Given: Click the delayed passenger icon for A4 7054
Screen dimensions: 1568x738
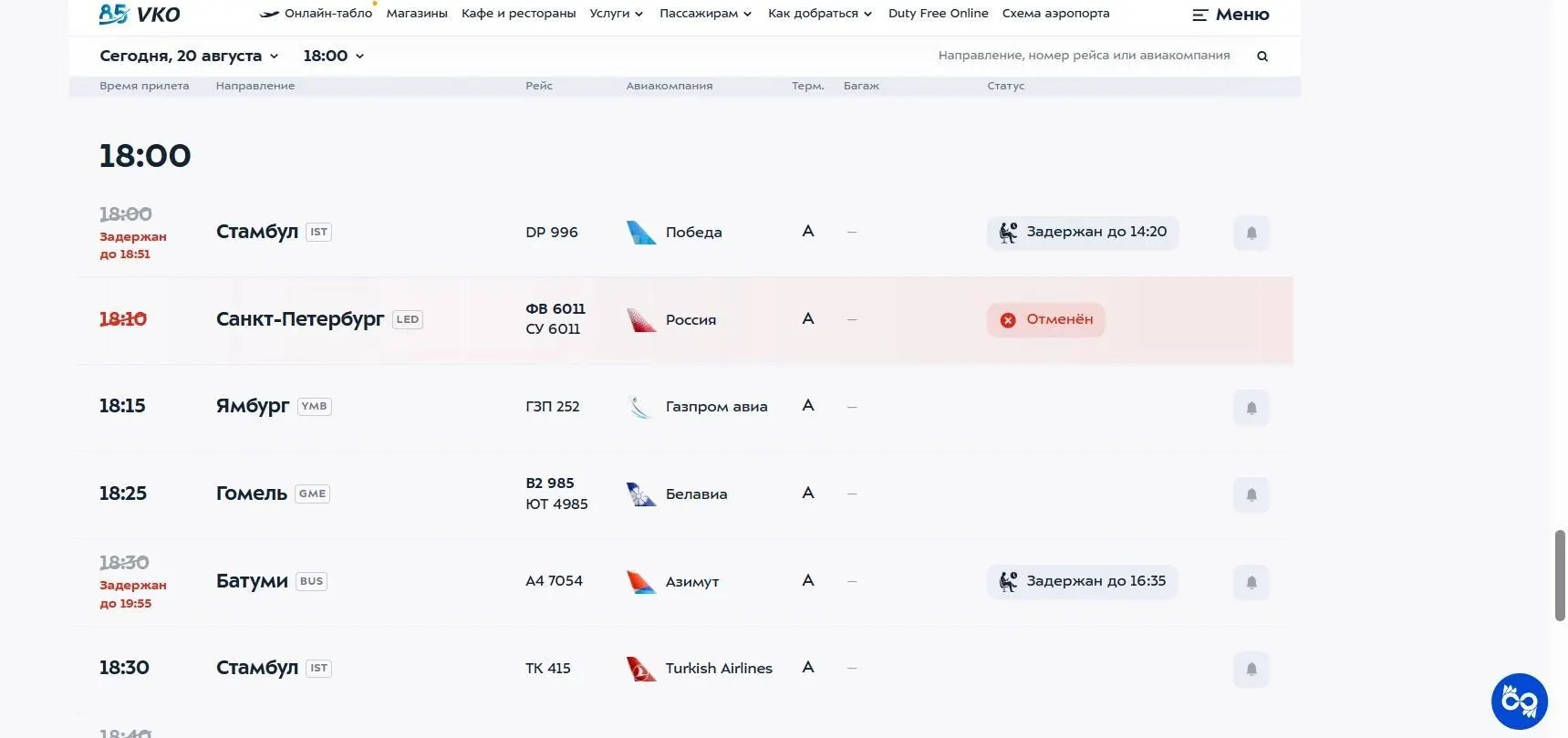Looking at the screenshot, I should pos(1008,582).
